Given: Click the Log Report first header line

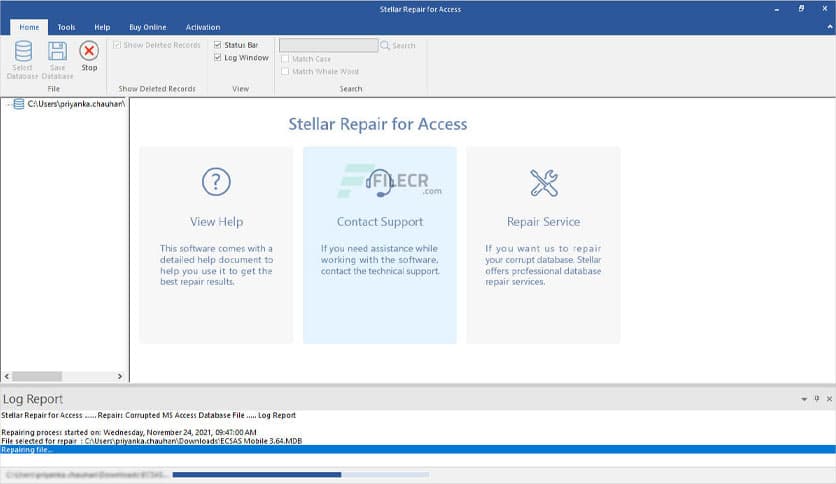Looking at the screenshot, I should (x=148, y=415).
